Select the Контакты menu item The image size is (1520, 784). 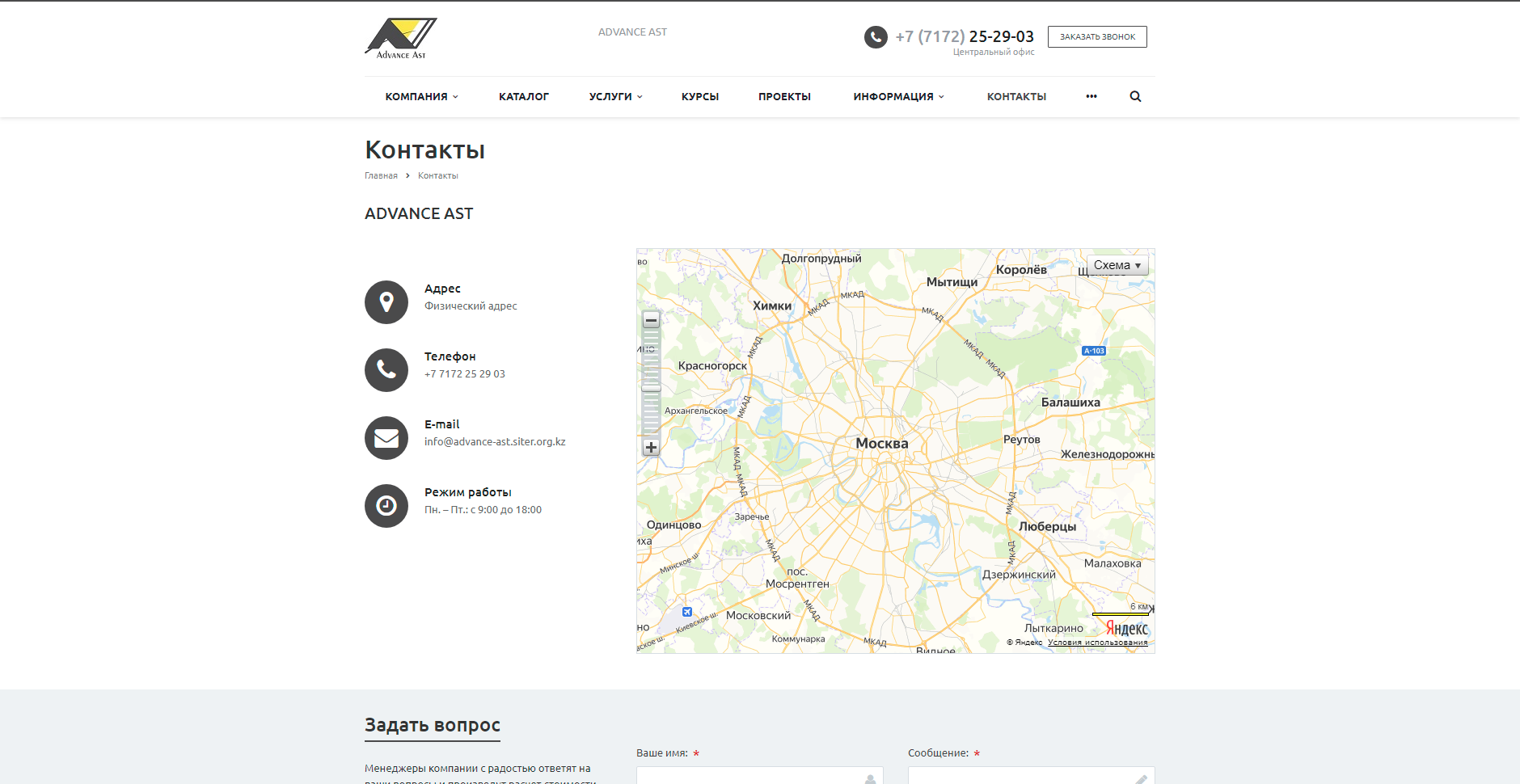point(1016,96)
